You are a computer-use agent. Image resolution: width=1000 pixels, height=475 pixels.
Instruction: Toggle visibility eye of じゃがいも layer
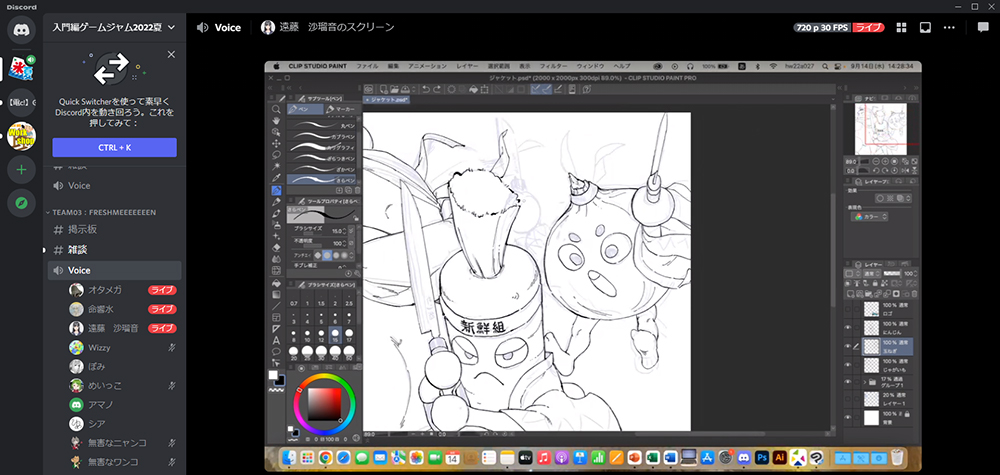[x=848, y=365]
